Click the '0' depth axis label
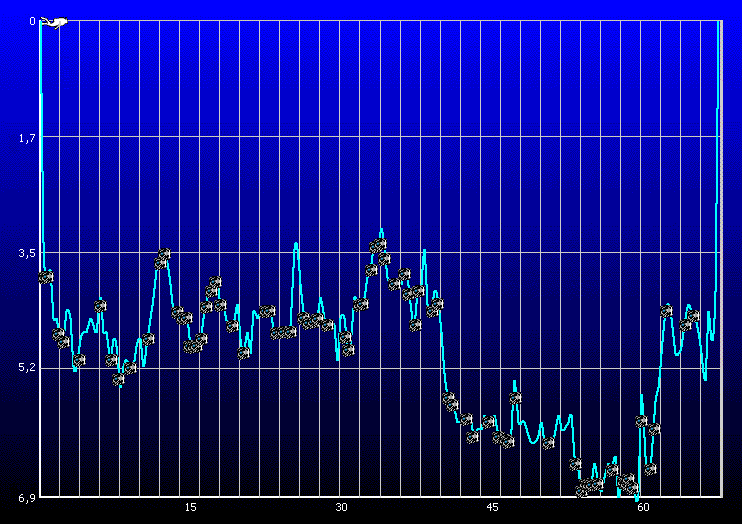Screen dimensions: 742x524 pos(32,21)
